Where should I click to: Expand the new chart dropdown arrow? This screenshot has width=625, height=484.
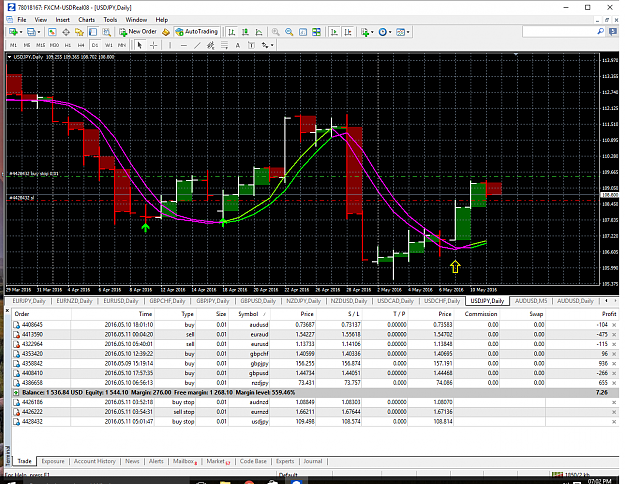click(21, 32)
